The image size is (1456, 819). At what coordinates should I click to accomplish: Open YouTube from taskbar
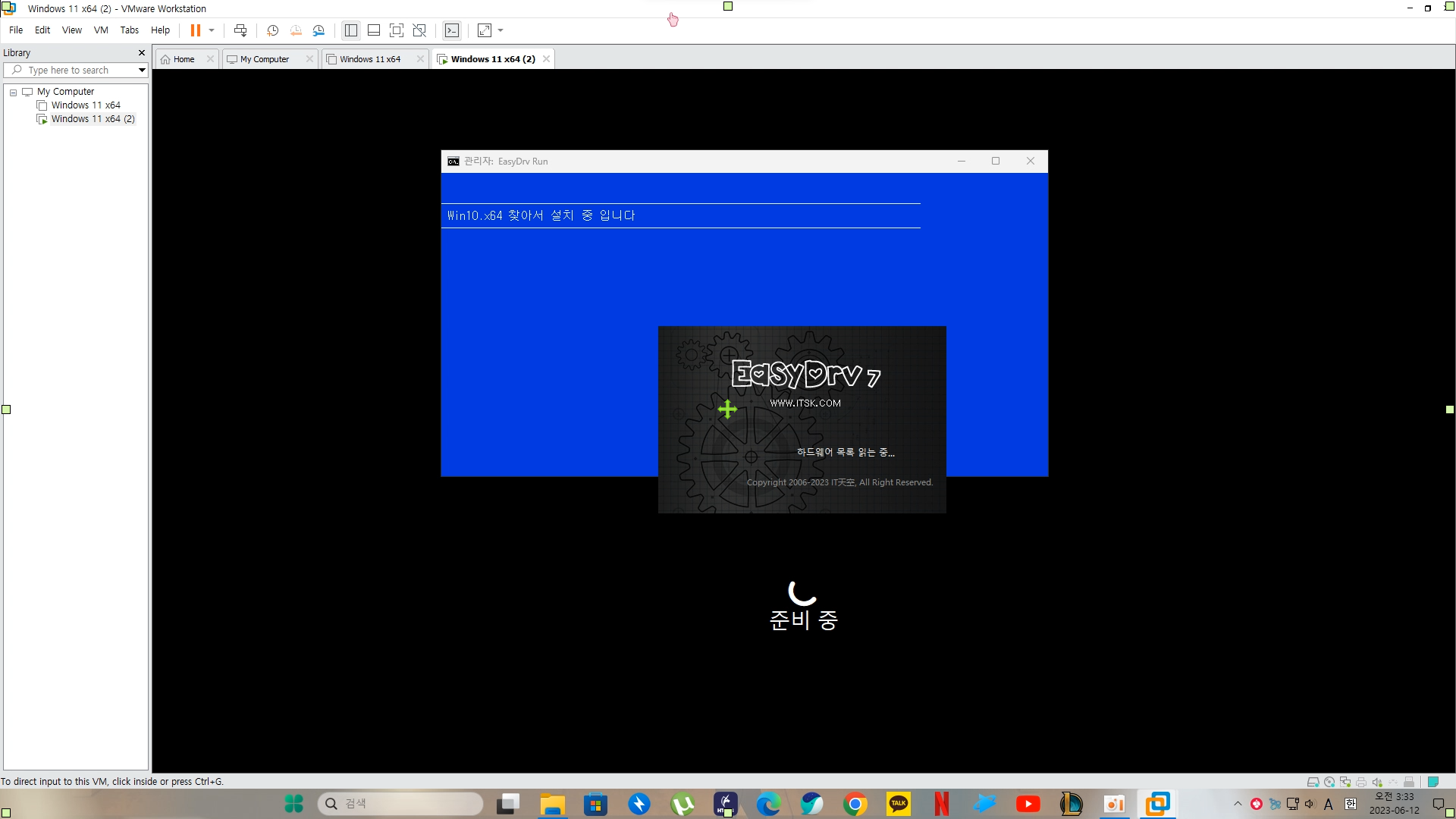[x=1028, y=804]
